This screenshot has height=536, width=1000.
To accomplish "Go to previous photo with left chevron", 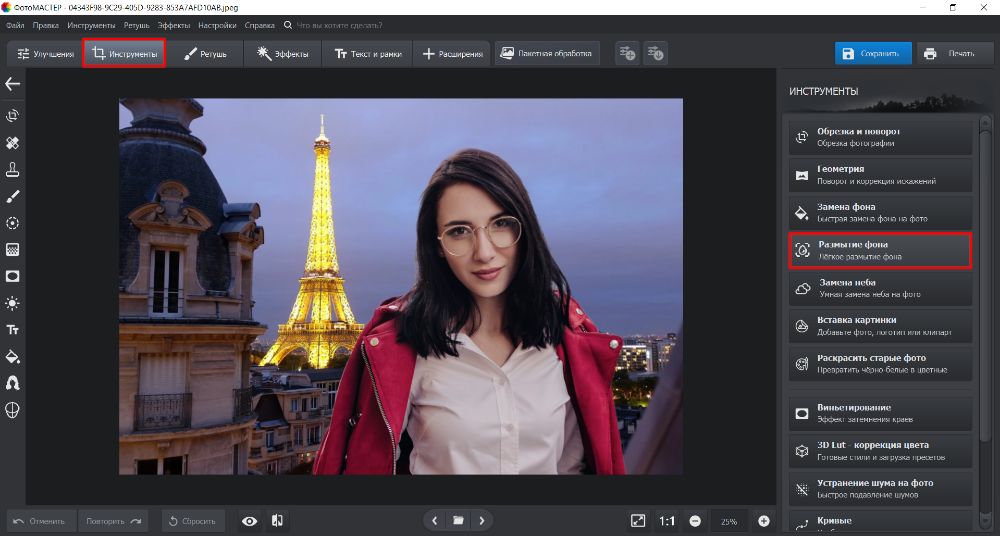I will coord(434,521).
